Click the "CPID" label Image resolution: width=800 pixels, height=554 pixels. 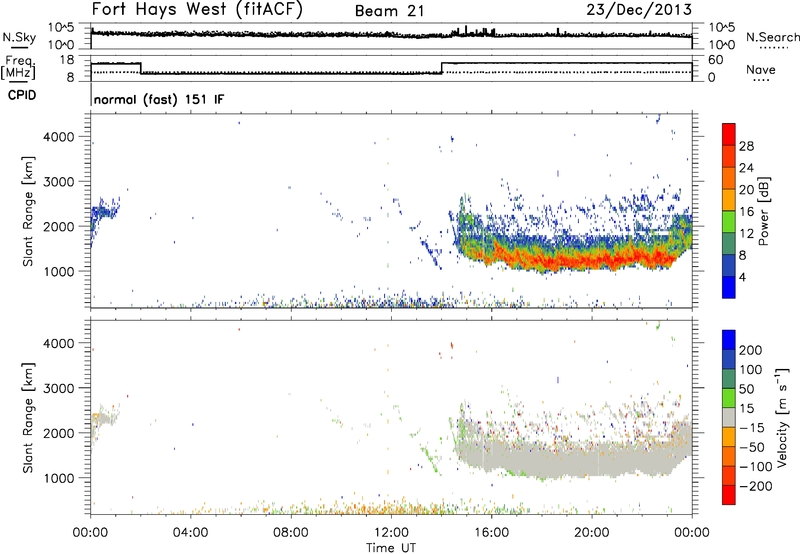pyautogui.click(x=22, y=95)
